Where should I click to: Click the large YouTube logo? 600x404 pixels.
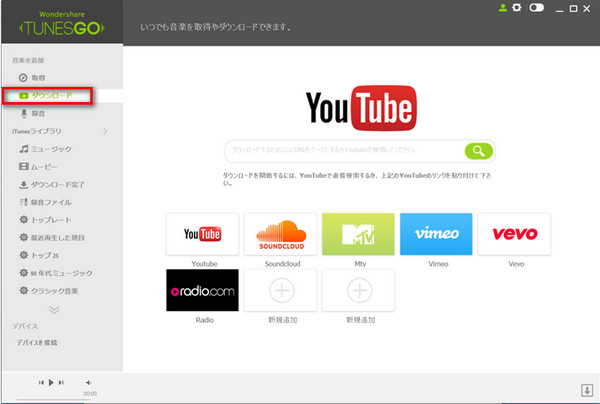[361, 108]
